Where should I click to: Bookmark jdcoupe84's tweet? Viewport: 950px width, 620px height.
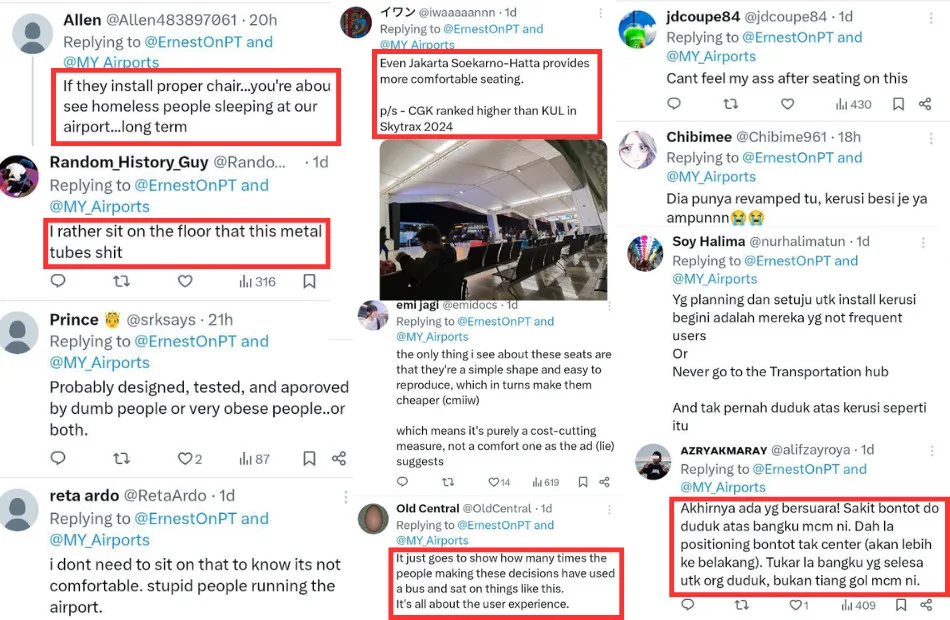tap(898, 104)
